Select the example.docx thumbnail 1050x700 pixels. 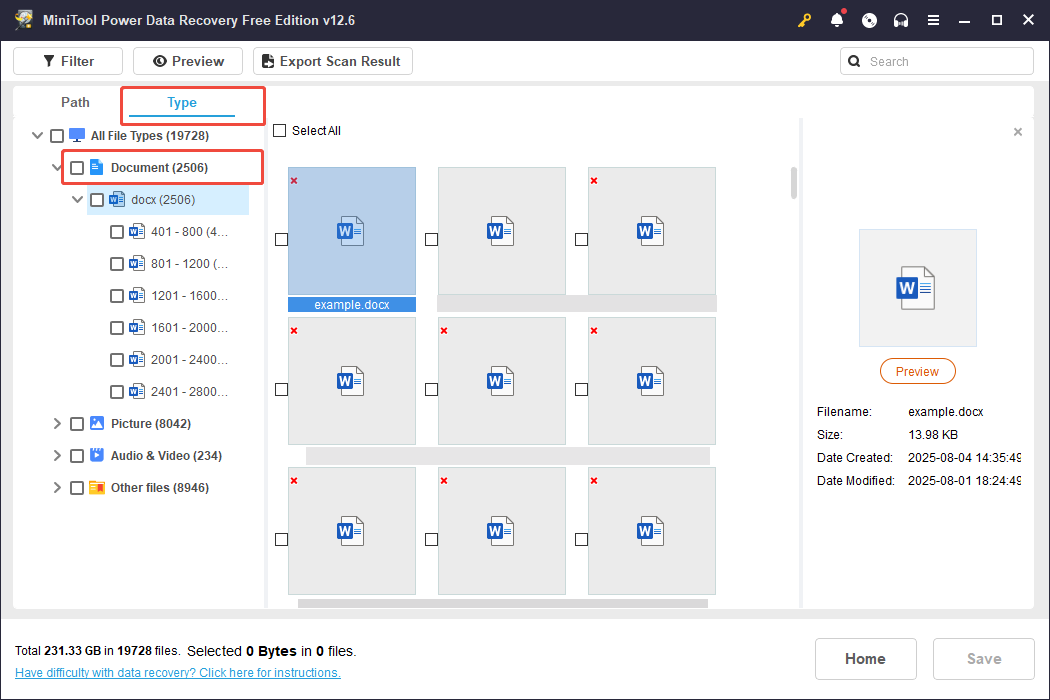[352, 230]
